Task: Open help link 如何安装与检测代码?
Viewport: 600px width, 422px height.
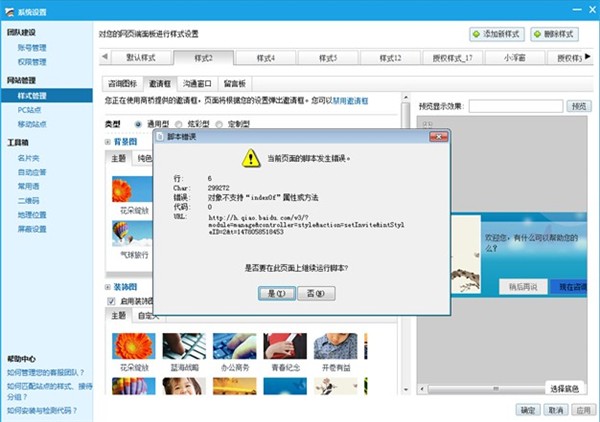Action: pos(42,411)
